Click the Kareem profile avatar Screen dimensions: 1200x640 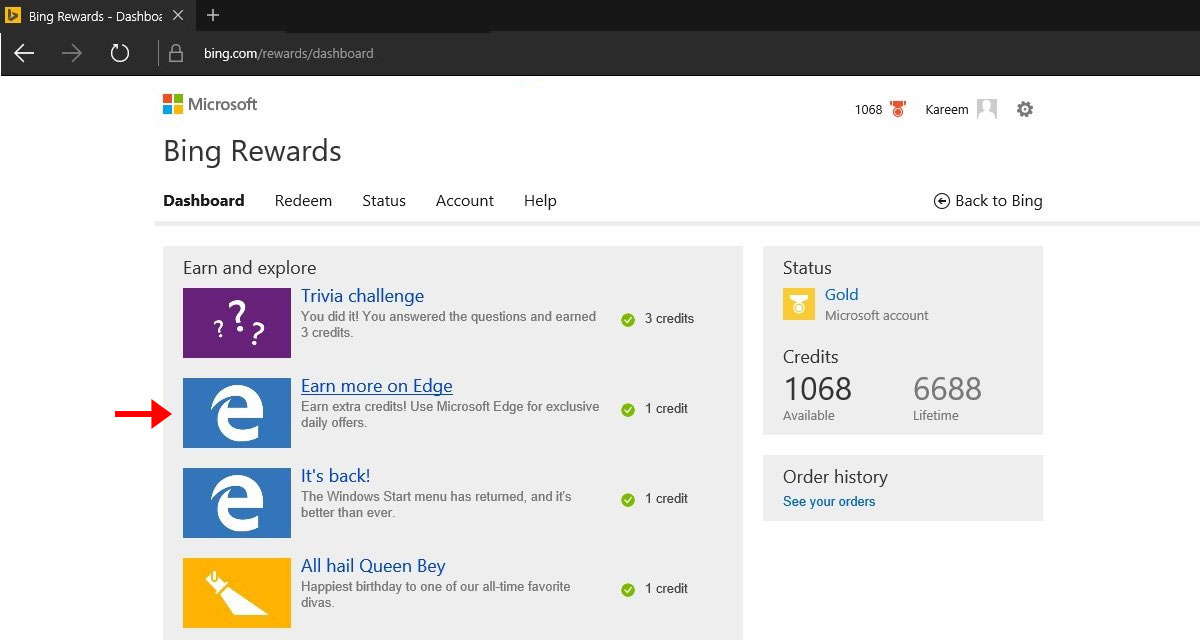pos(987,109)
